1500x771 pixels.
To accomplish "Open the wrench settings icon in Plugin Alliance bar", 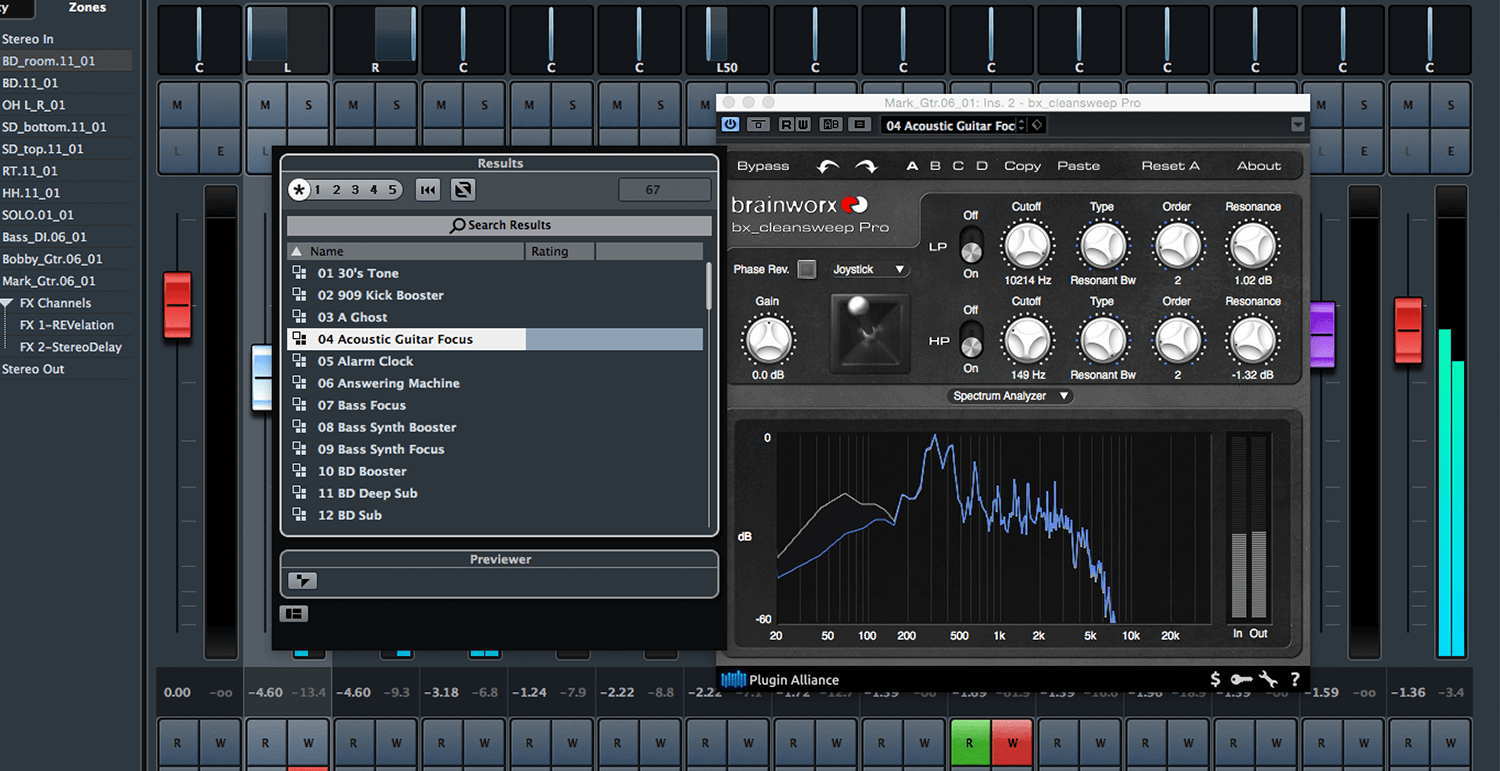I will point(1269,679).
